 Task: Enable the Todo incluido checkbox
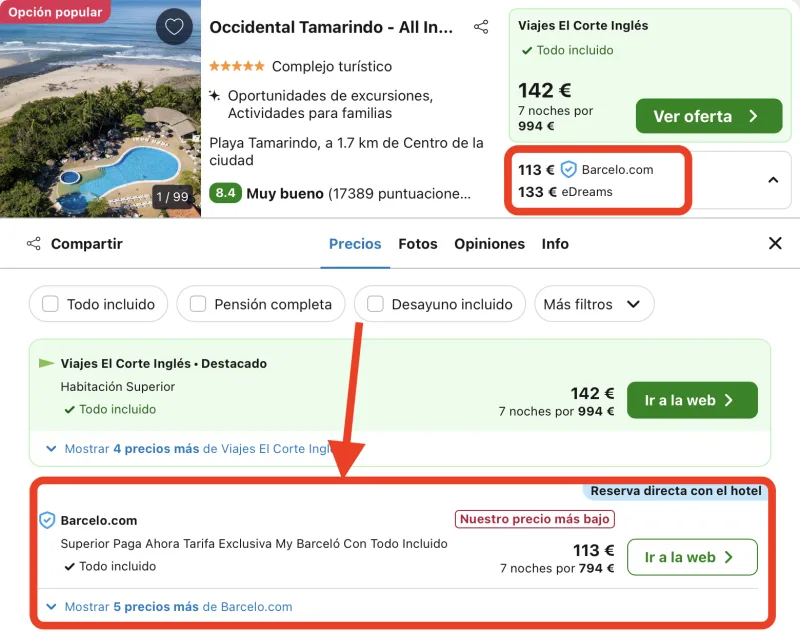coord(50,304)
